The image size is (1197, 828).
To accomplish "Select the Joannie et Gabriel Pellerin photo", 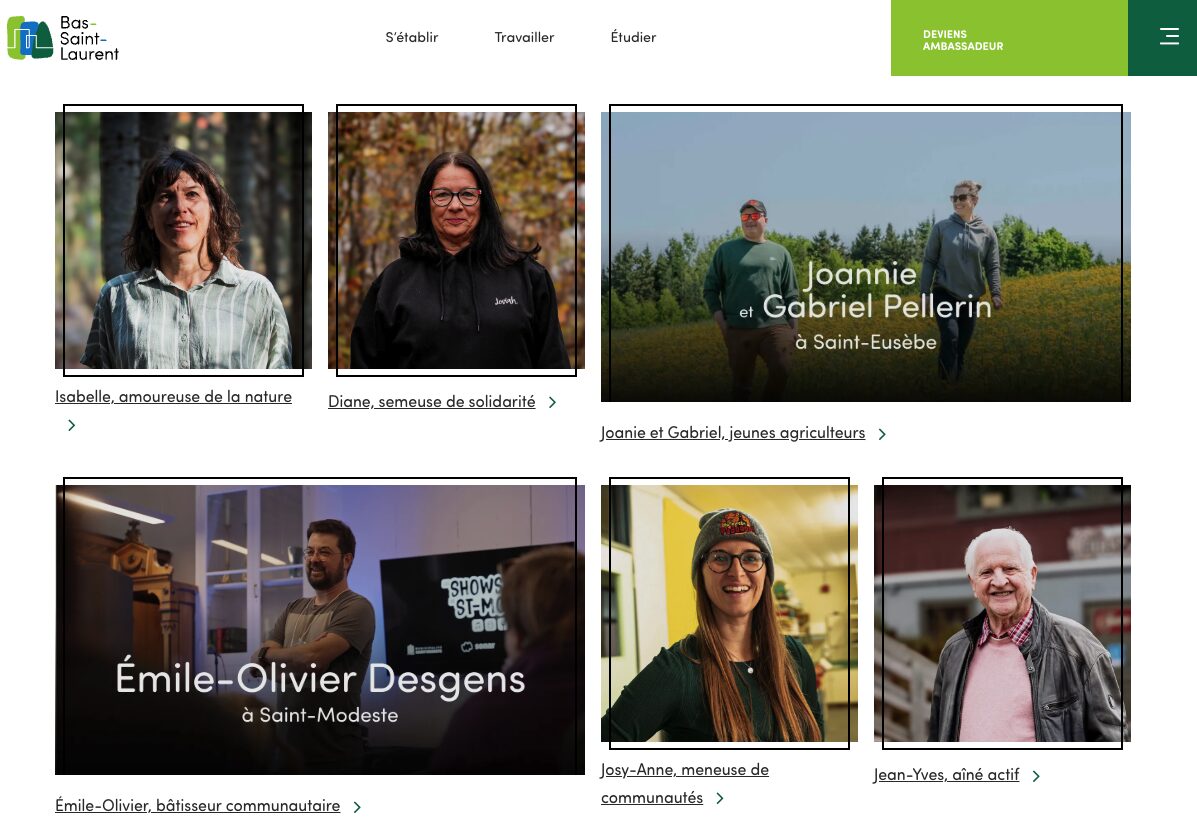I will pyautogui.click(x=866, y=257).
